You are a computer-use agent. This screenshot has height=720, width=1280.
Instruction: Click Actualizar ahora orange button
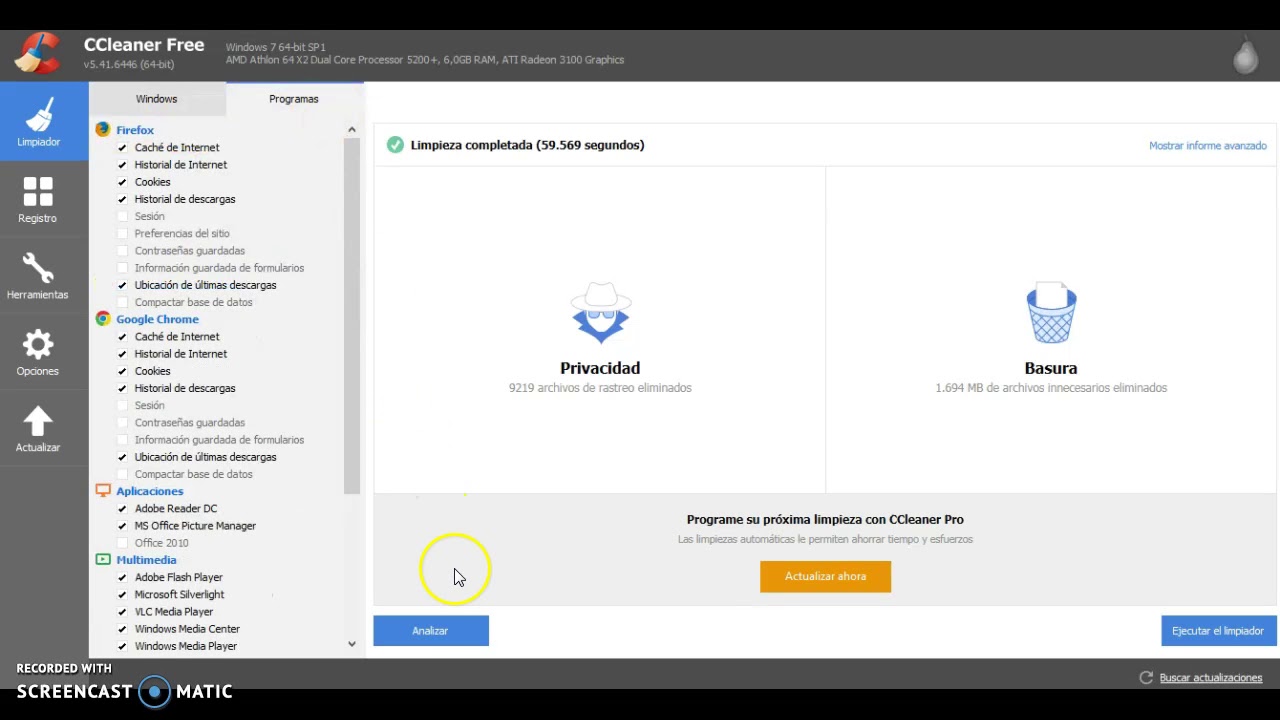[825, 576]
